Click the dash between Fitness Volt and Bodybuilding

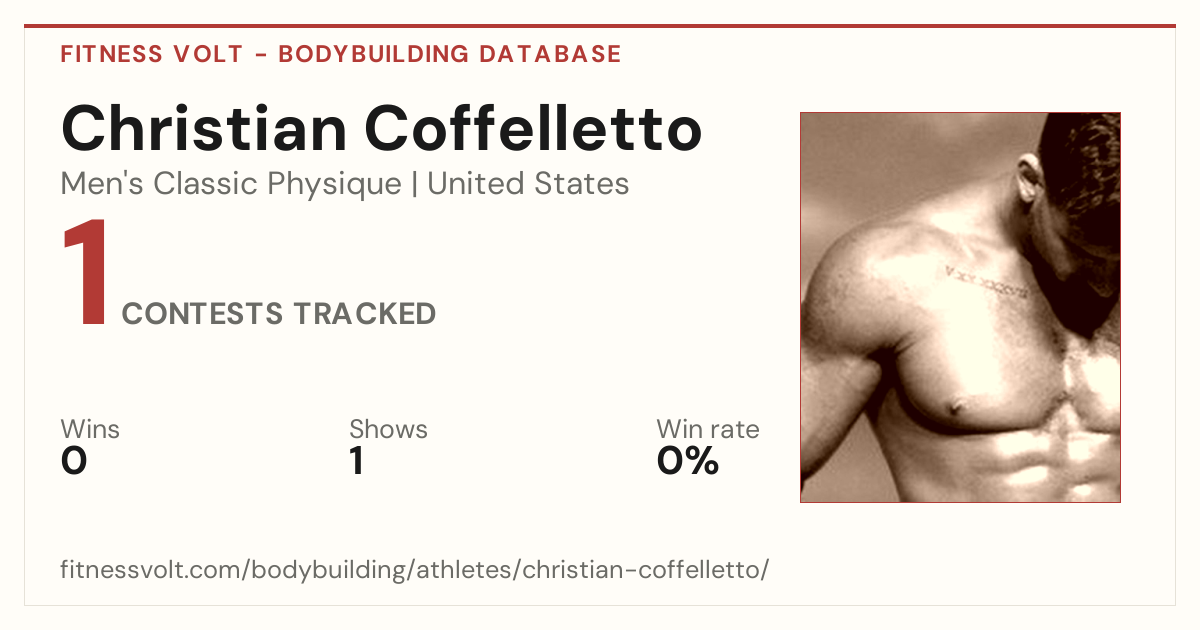[261, 55]
